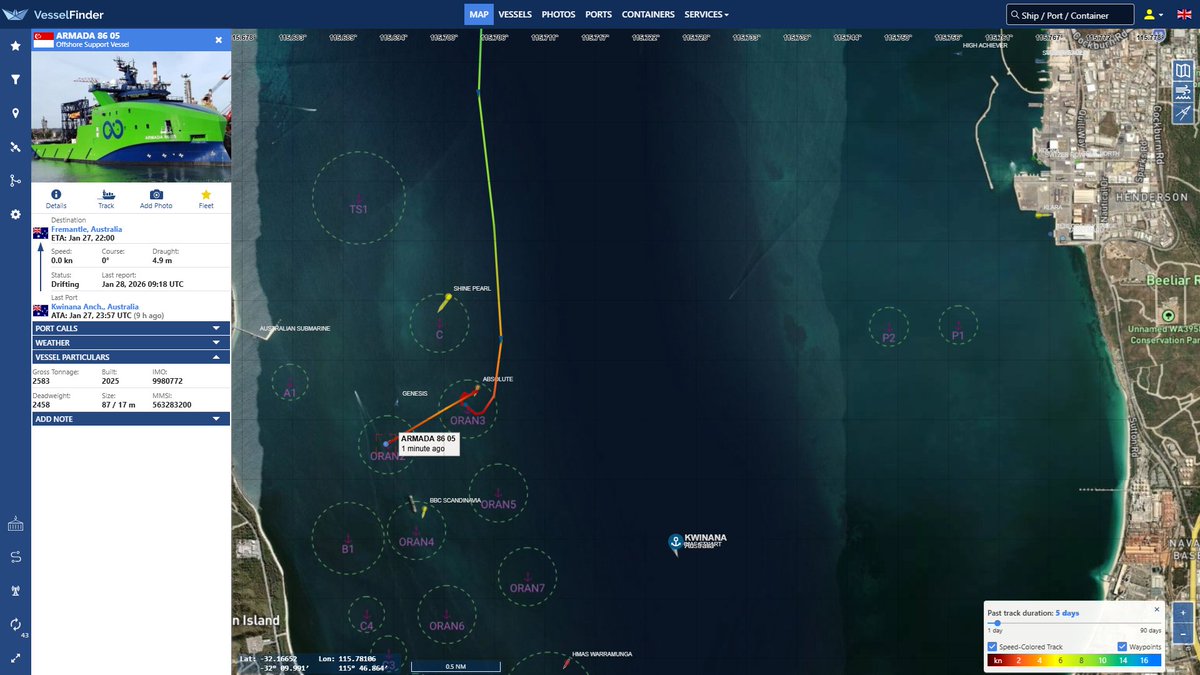Open the user account dropdown
Image resolution: width=1200 pixels, height=675 pixels.
coord(1153,14)
